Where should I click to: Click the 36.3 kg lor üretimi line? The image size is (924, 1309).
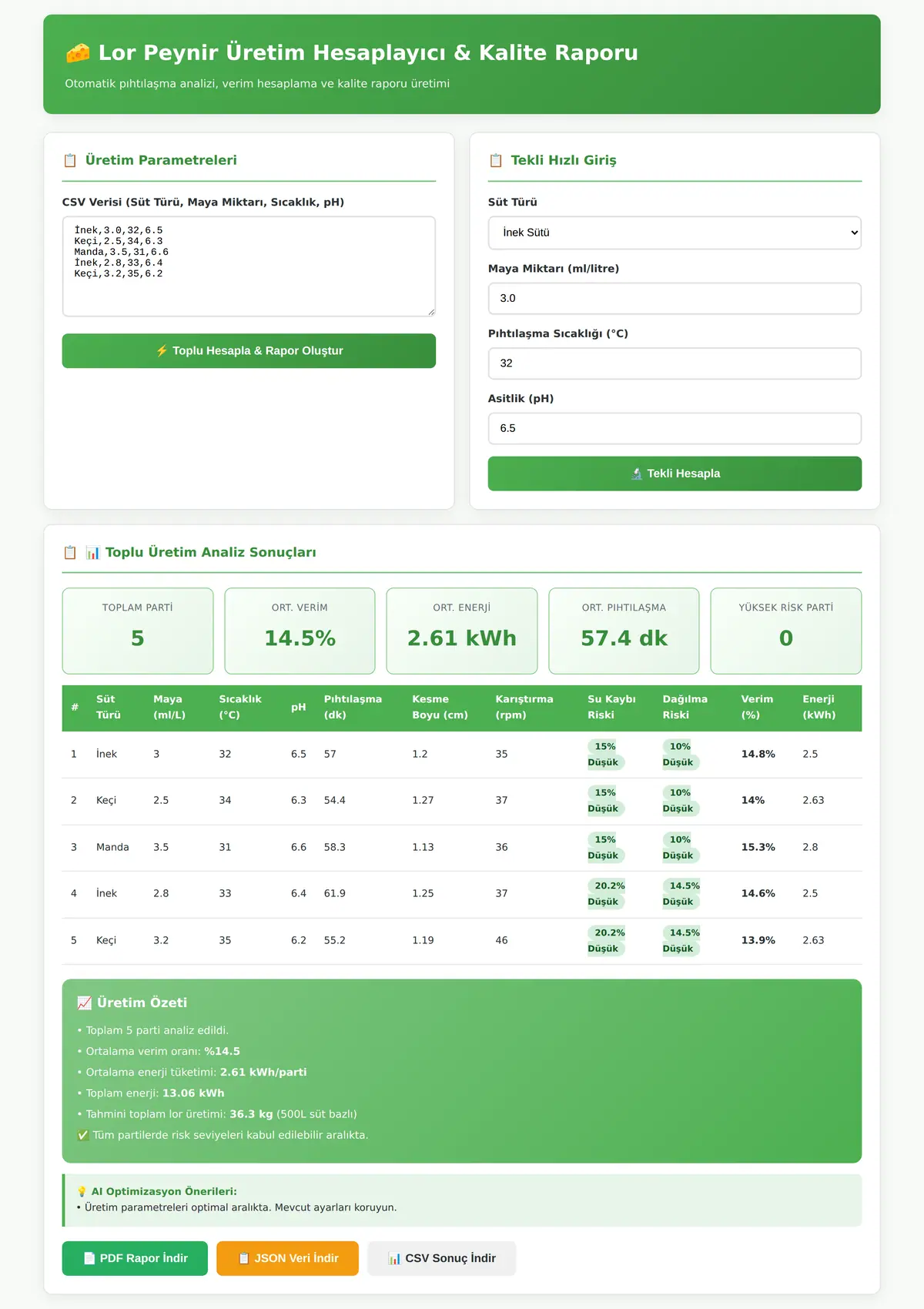click(217, 1114)
